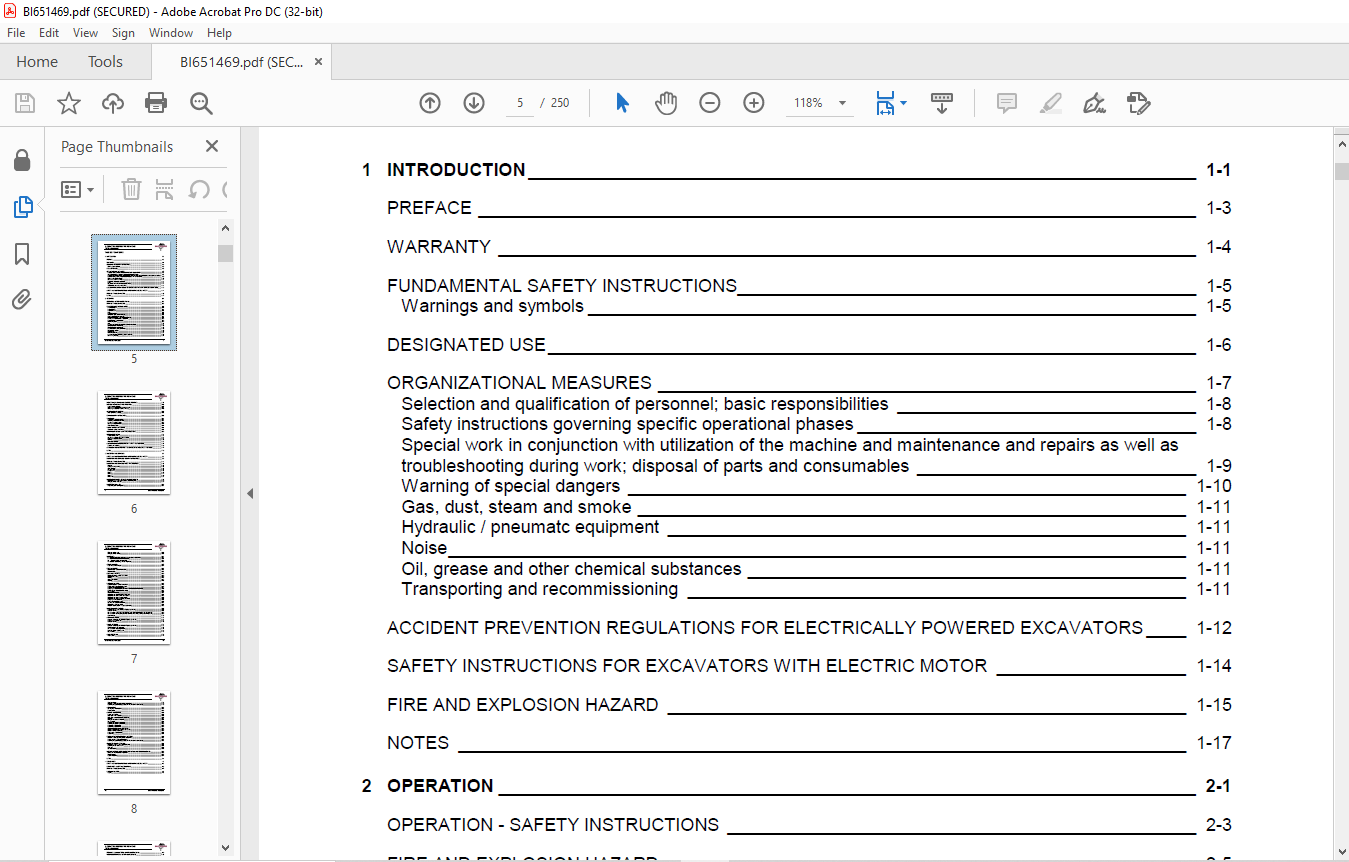Open the Sign document pen tool
This screenshot has height=862, width=1349.
pos(1094,103)
